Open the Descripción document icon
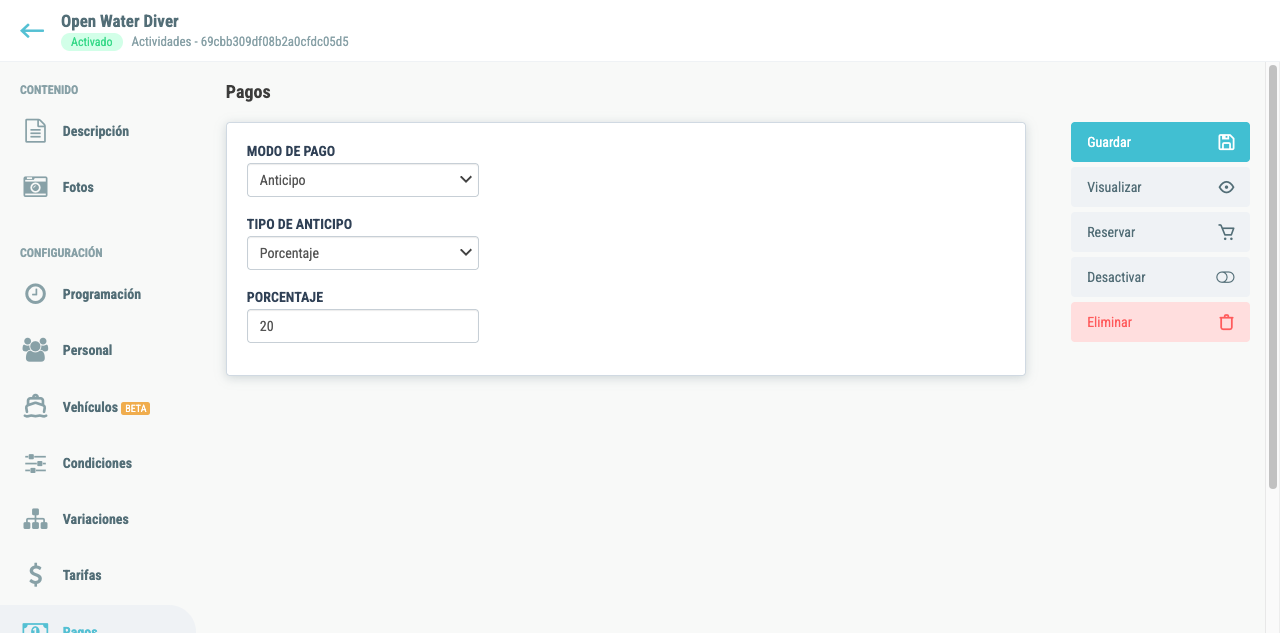This screenshot has width=1280, height=633. click(36, 131)
